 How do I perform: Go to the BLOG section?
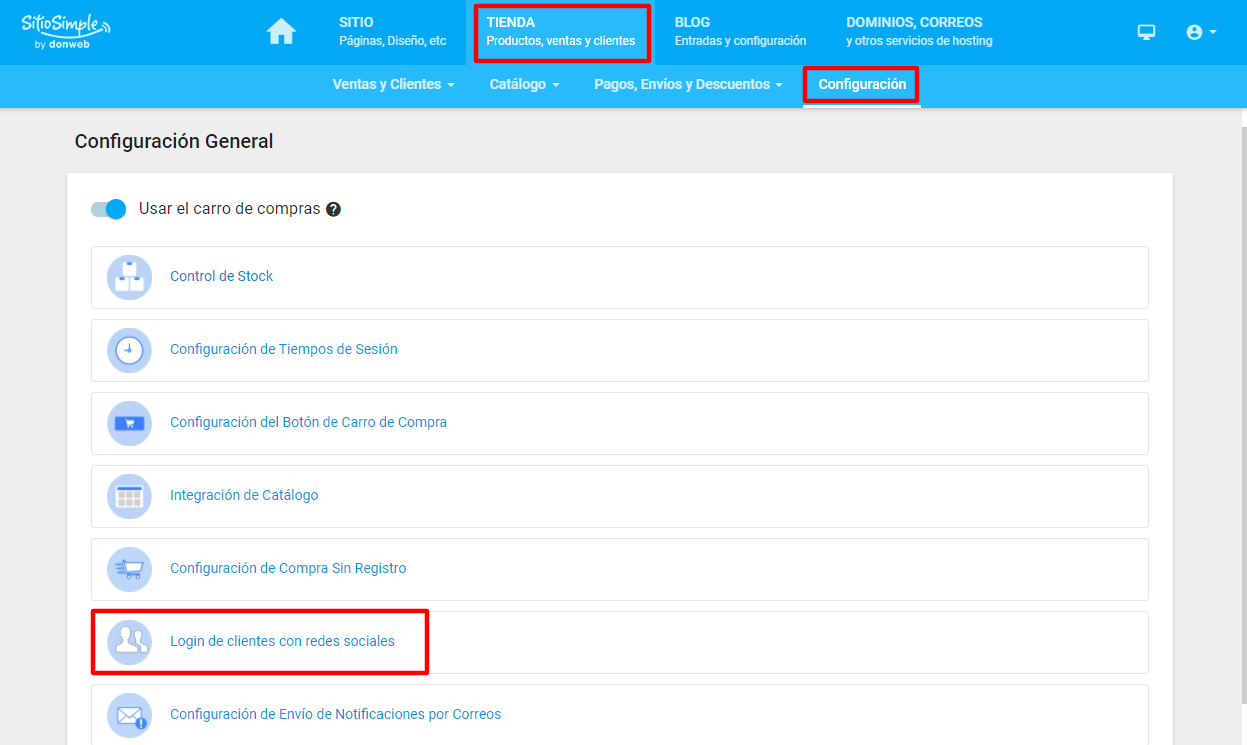[x=740, y=32]
